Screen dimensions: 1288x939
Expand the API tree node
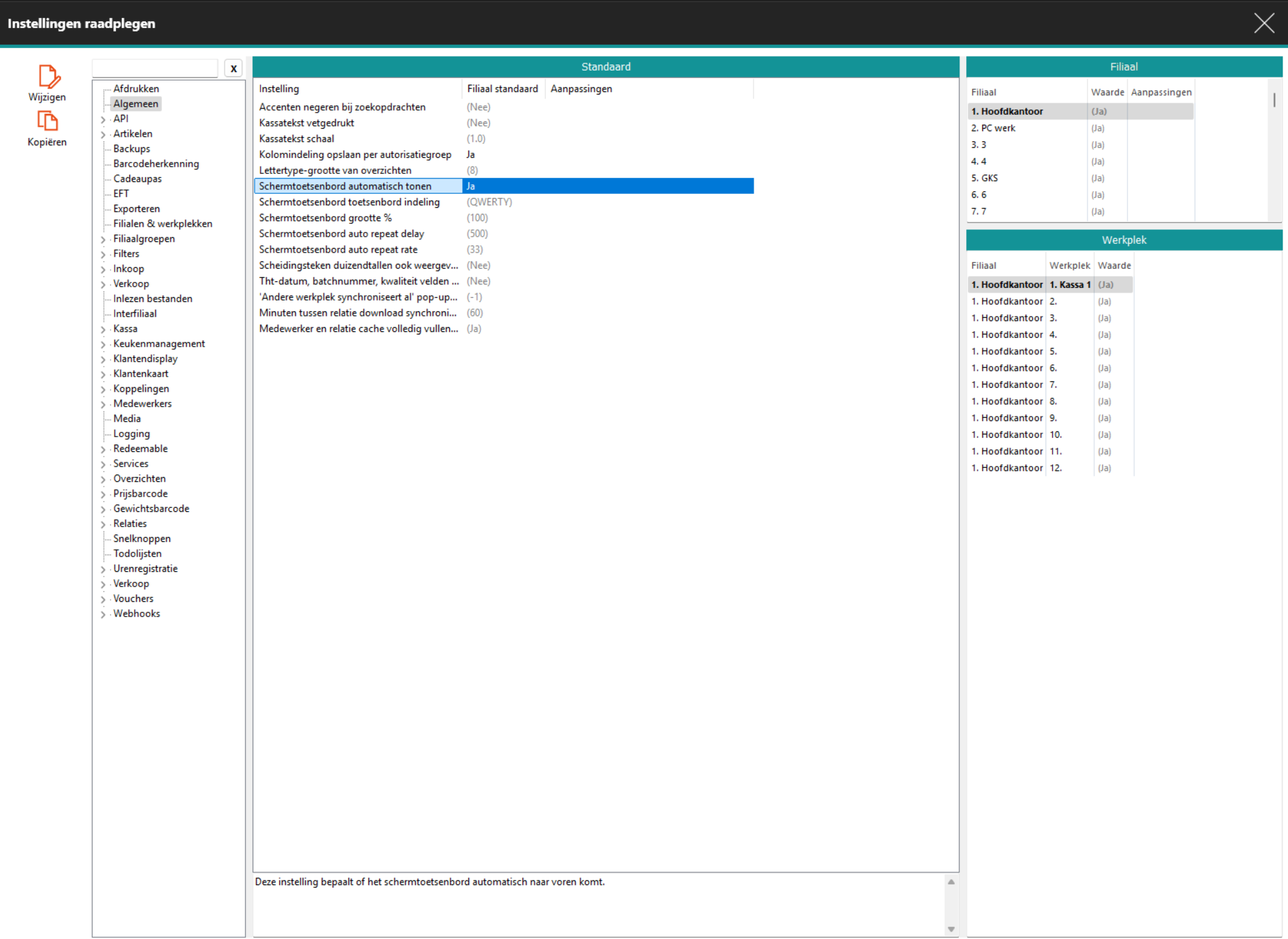[103, 119]
